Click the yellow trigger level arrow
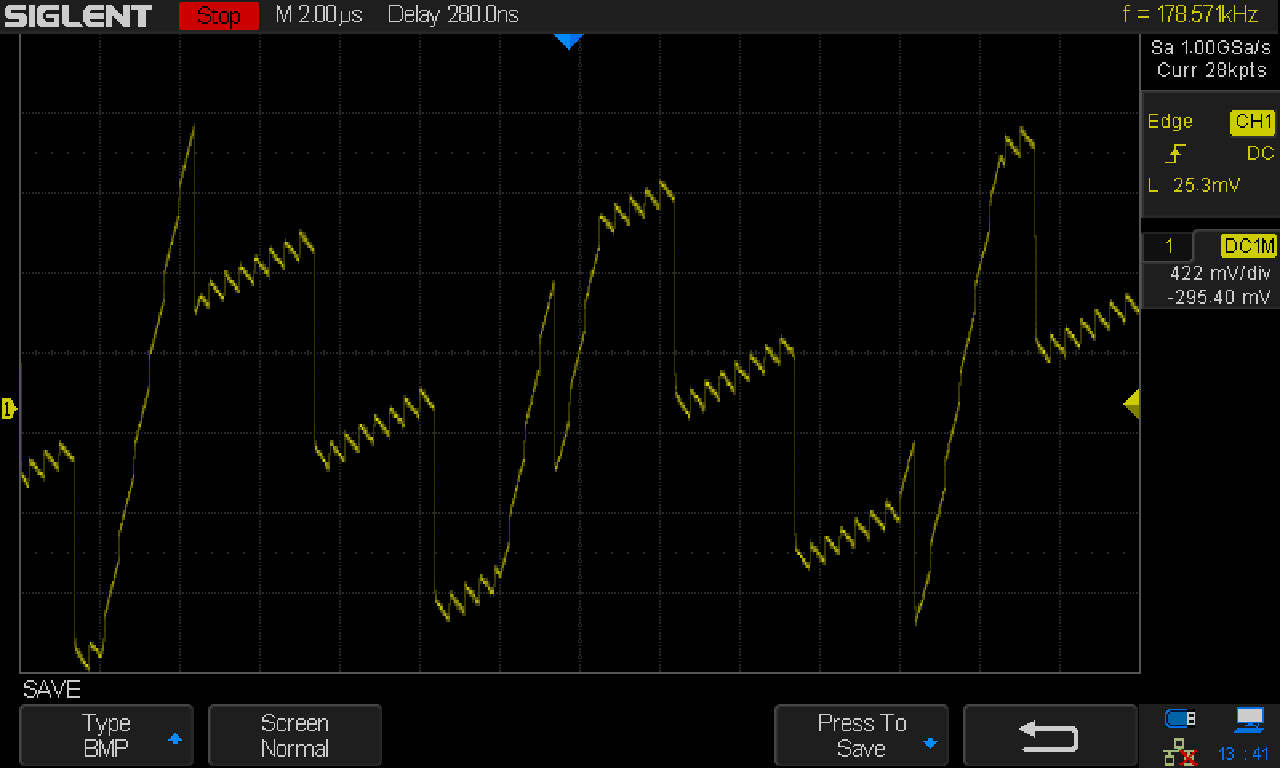The height and width of the screenshot is (768, 1280). point(1132,404)
